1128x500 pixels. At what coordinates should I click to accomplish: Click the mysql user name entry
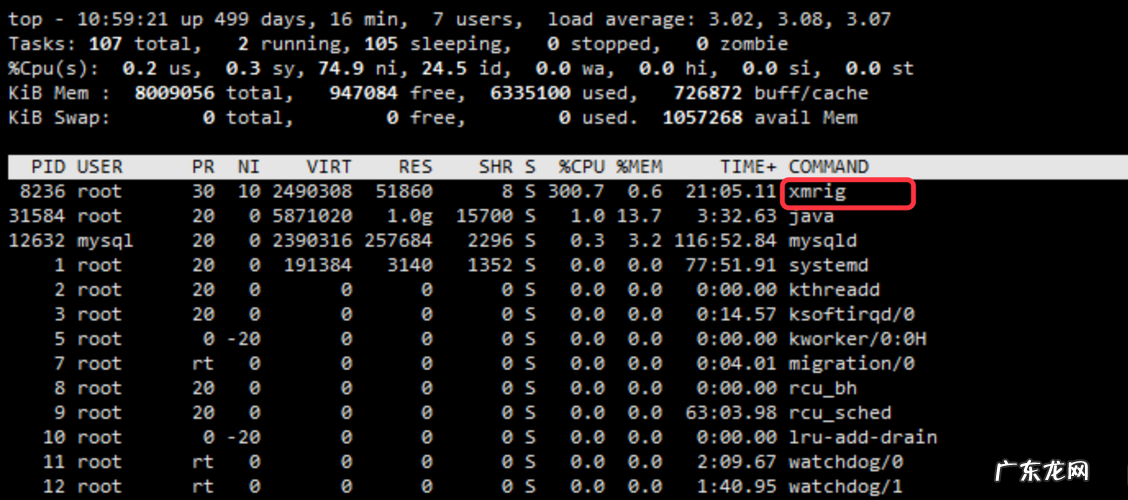tap(105, 241)
